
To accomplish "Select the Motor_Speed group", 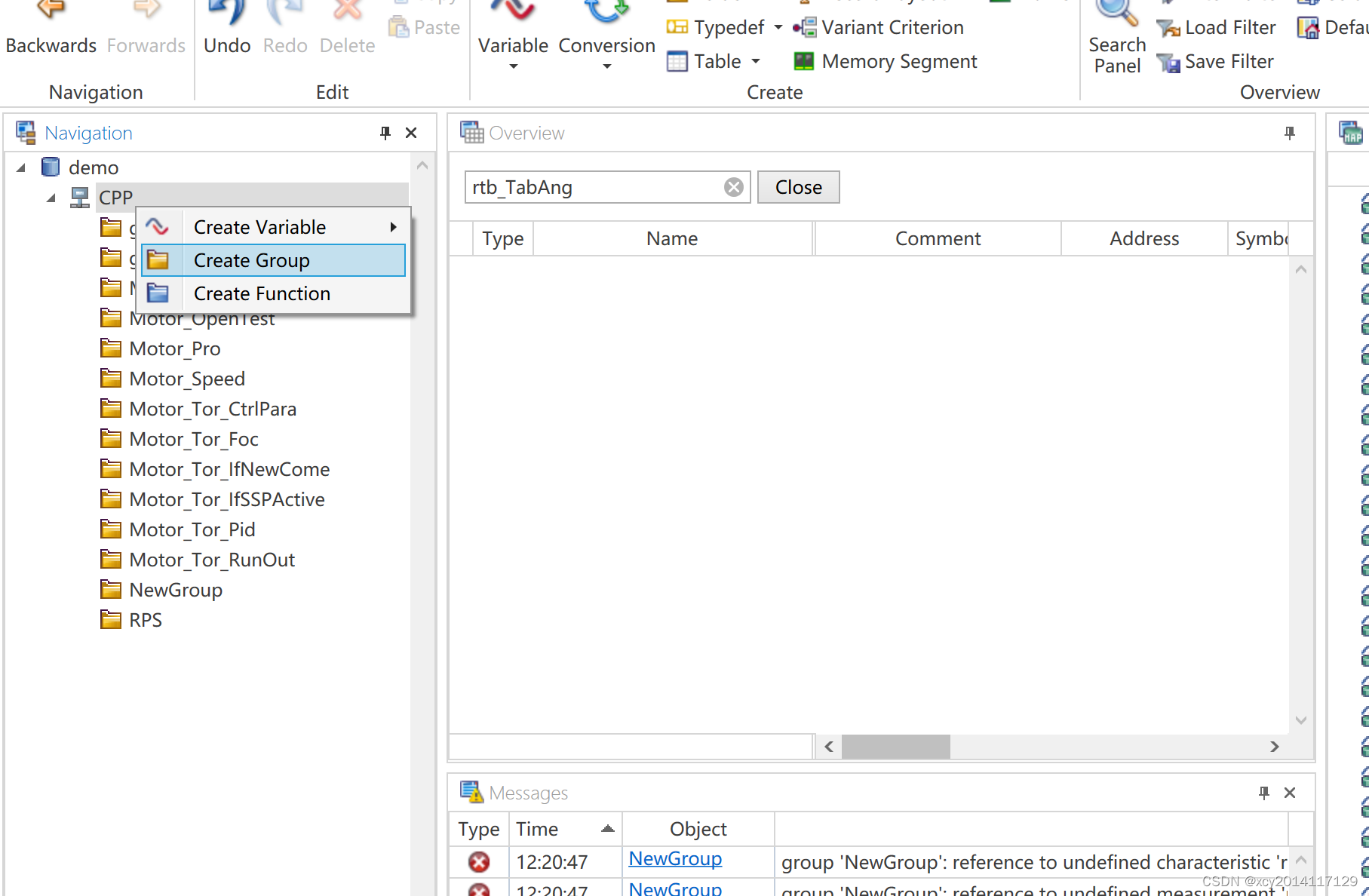I will (x=187, y=379).
